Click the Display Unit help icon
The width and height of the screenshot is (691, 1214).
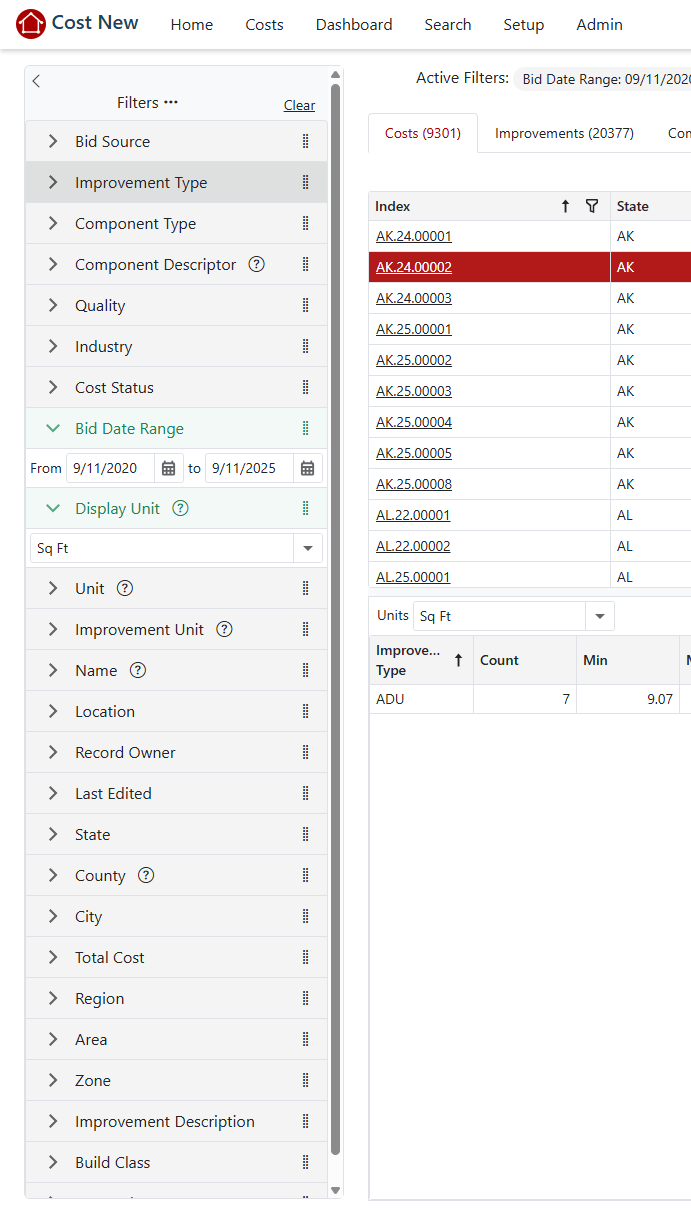tap(180, 509)
